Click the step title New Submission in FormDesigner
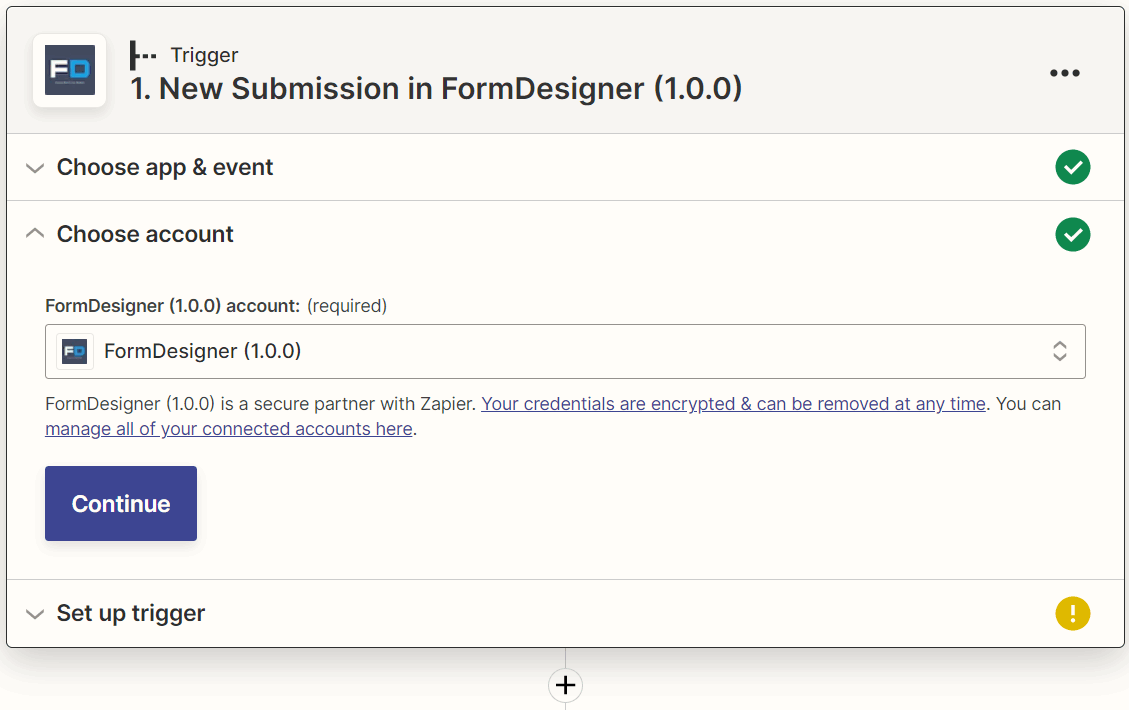The height and width of the screenshot is (710, 1129). pos(435,88)
